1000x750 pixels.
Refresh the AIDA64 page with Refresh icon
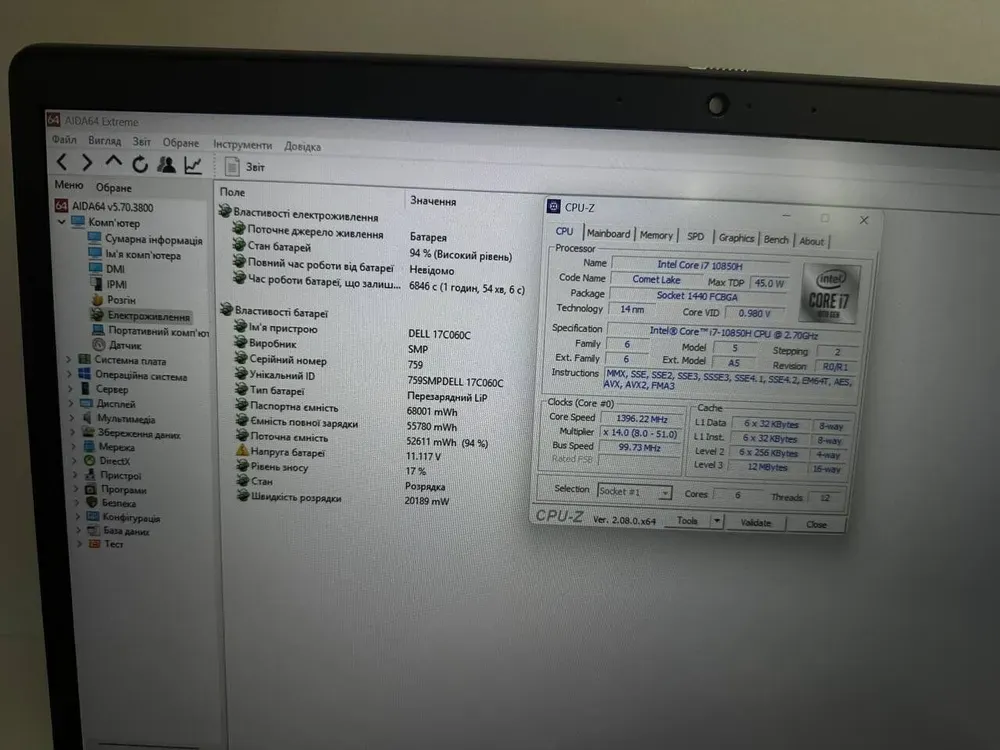(139, 164)
